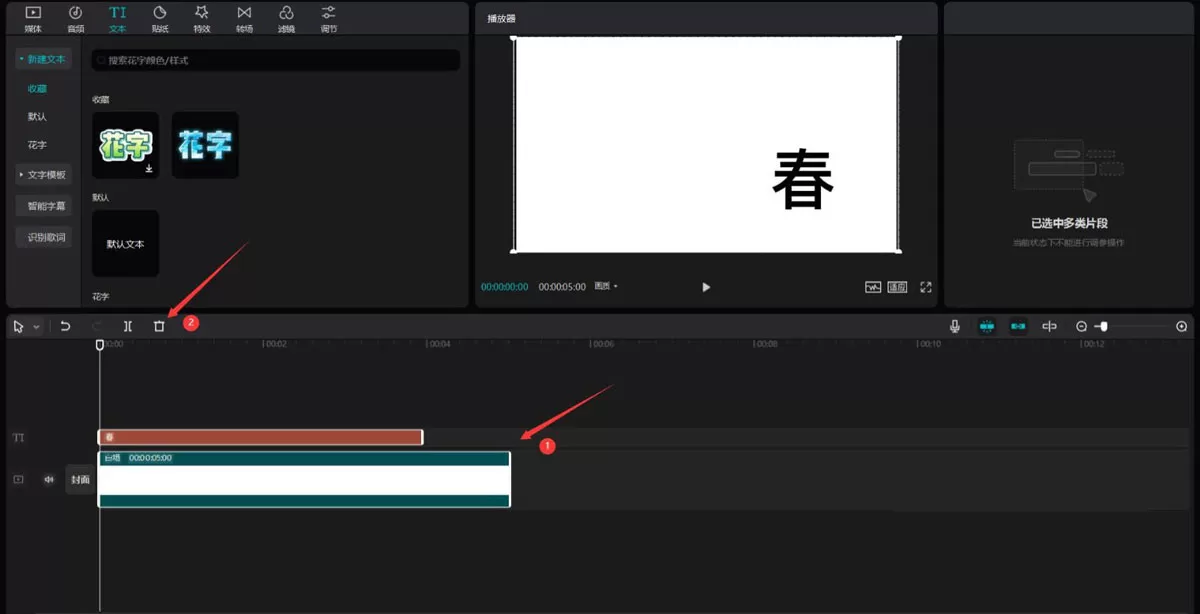Click the 00:00:05:00 duration timecode
1200x614 pixels.
(561, 287)
